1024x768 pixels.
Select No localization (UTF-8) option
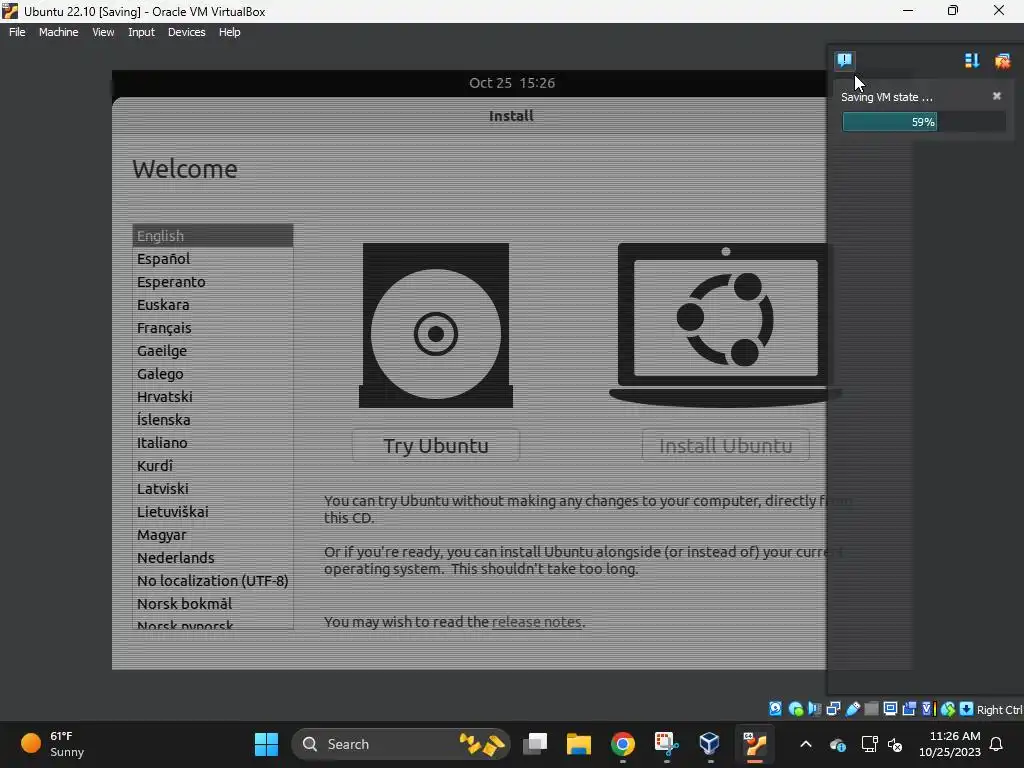tap(213, 581)
